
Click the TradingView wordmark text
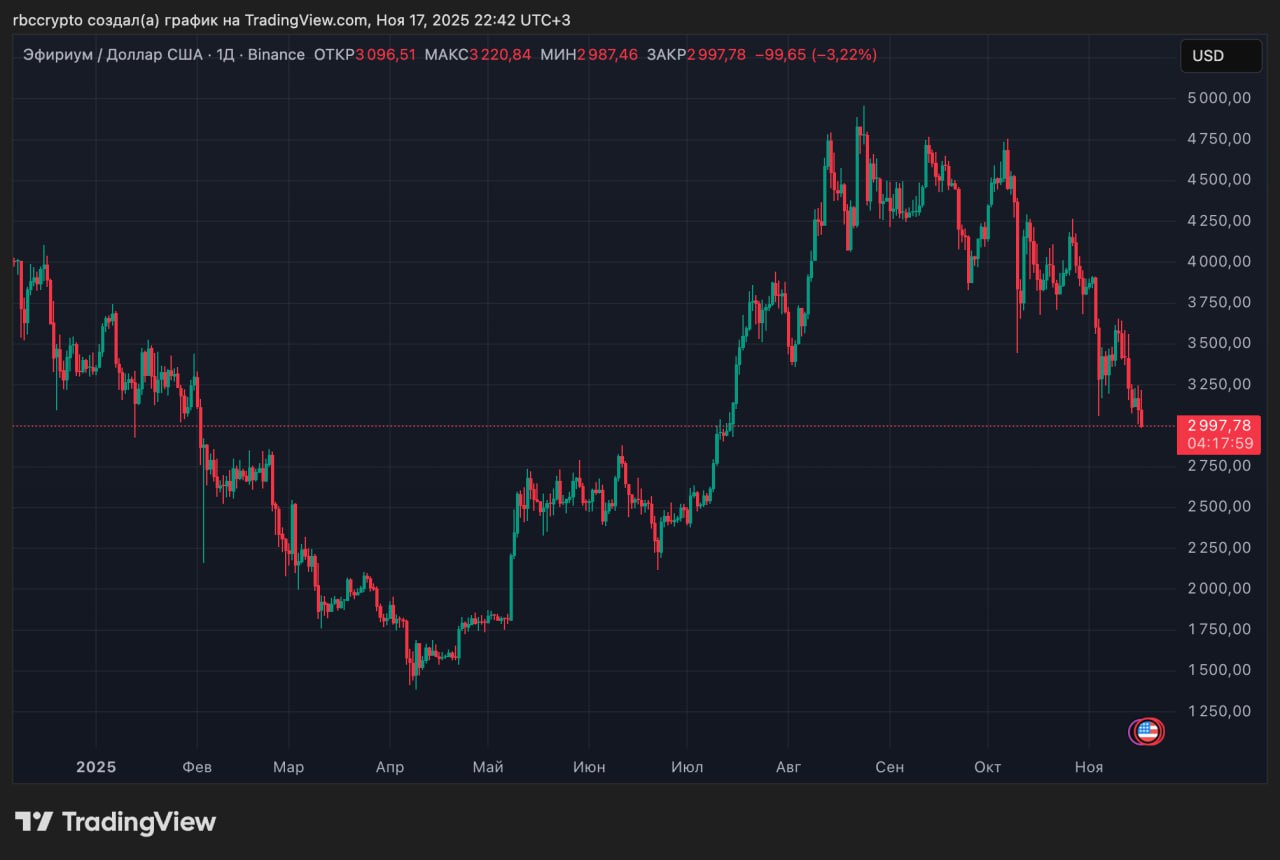click(x=139, y=822)
